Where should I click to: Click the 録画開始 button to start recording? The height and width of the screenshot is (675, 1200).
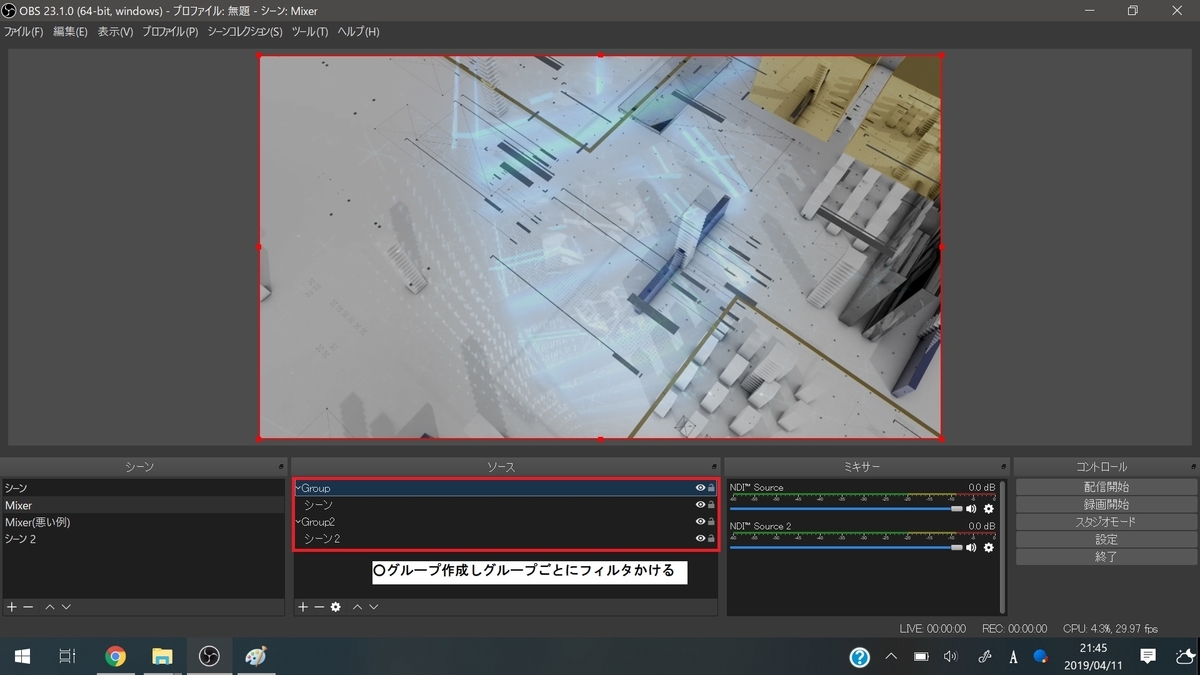click(x=1106, y=504)
